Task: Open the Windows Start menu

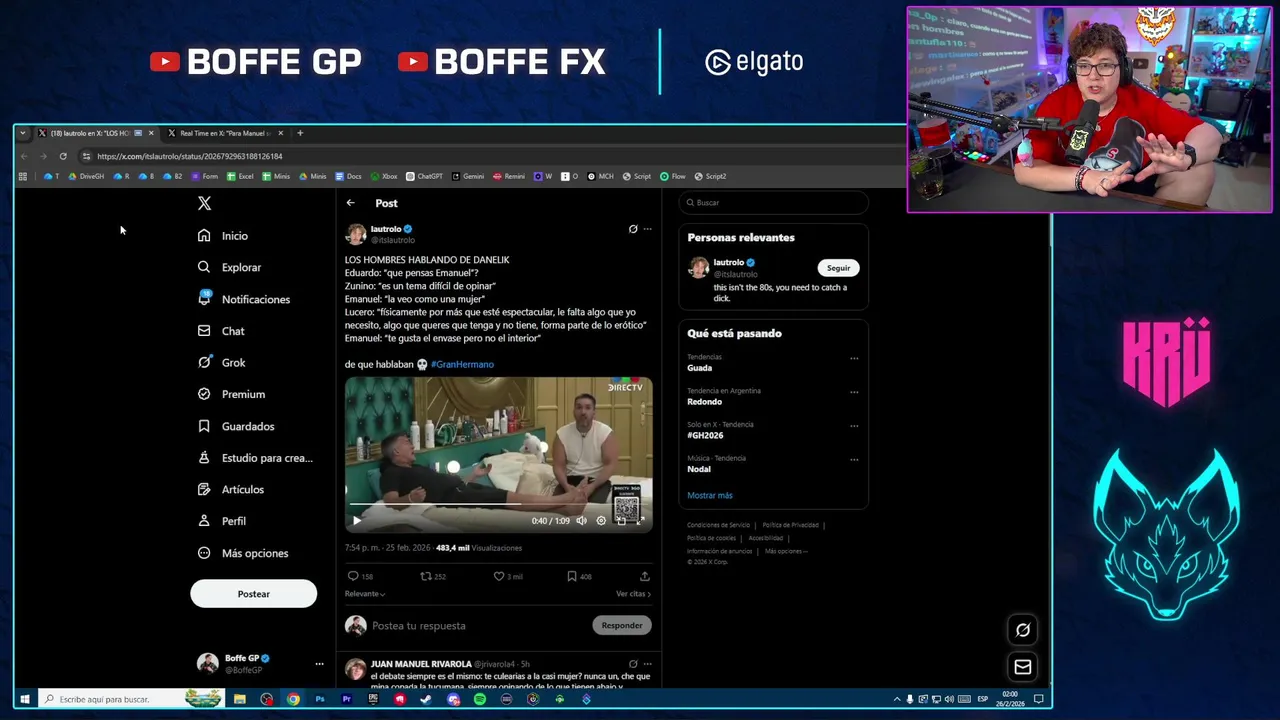Action: 25,699
